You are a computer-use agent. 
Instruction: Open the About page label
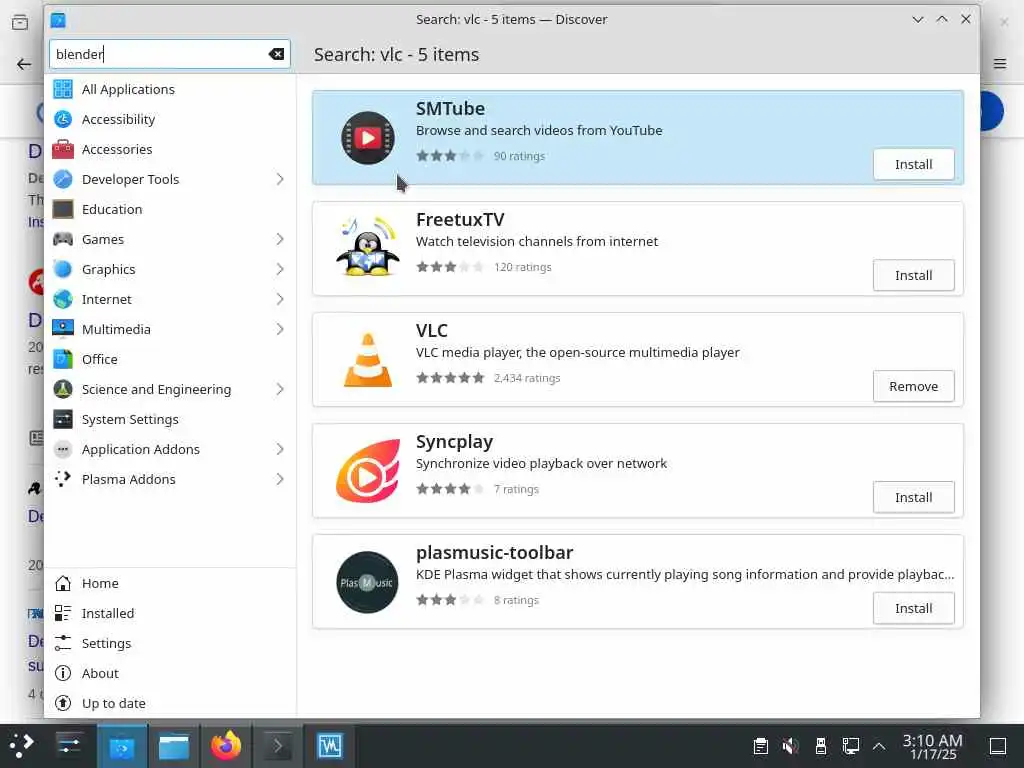click(x=100, y=673)
